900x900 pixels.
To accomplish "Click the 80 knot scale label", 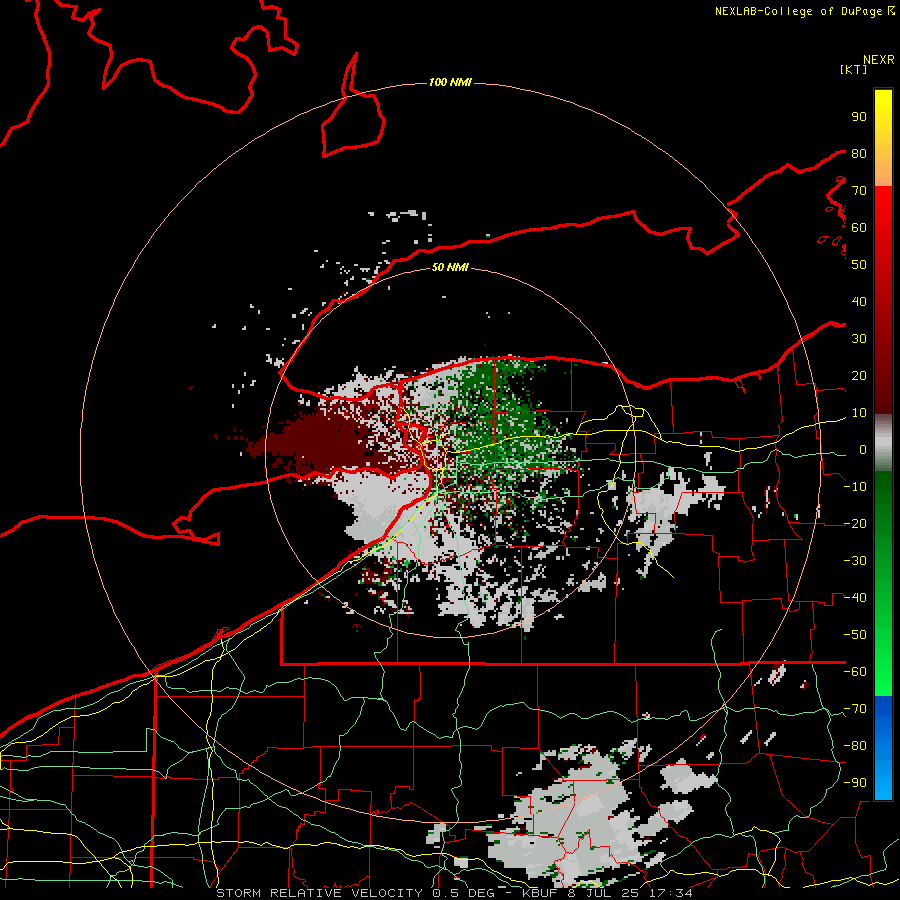I will [x=859, y=154].
